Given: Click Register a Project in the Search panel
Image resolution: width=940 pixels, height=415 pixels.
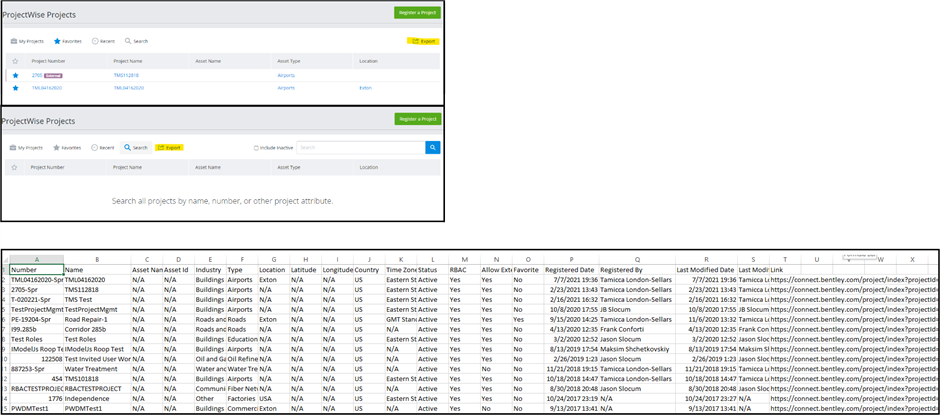Looking at the screenshot, I should (417, 119).
